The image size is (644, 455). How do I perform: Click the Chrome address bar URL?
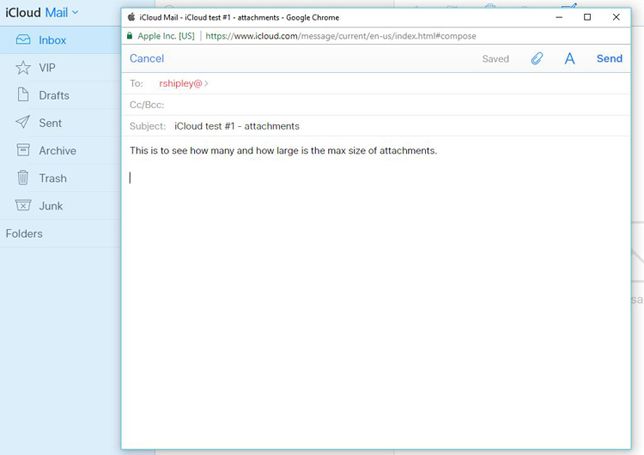(340, 36)
